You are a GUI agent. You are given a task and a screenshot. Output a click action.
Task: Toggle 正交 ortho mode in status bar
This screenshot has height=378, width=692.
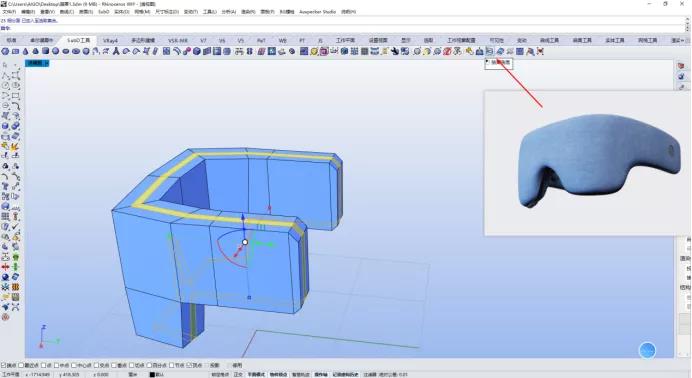click(238, 374)
